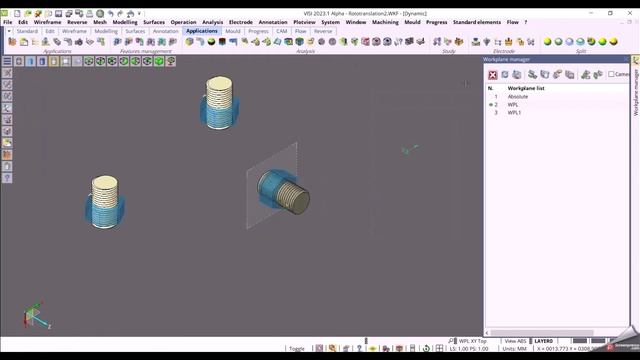The image size is (640, 360).
Task: Click the LAYER0 status field
Action: click(x=543, y=341)
